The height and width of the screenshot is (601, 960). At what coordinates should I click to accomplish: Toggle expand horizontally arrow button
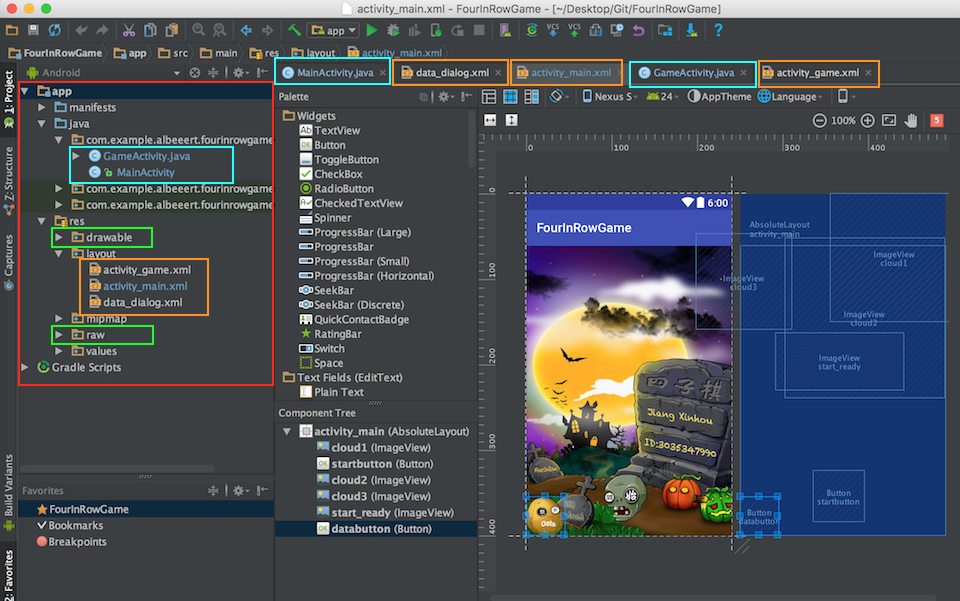click(490, 120)
